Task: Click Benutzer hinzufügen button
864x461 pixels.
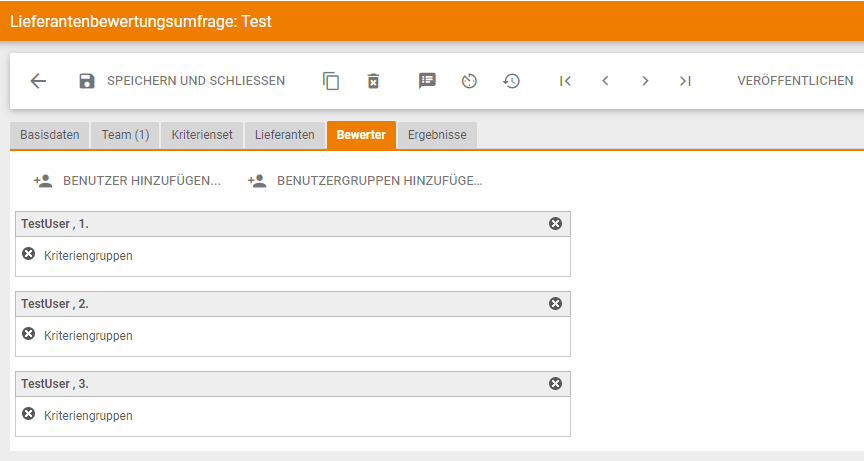Action: pyautogui.click(x=127, y=181)
